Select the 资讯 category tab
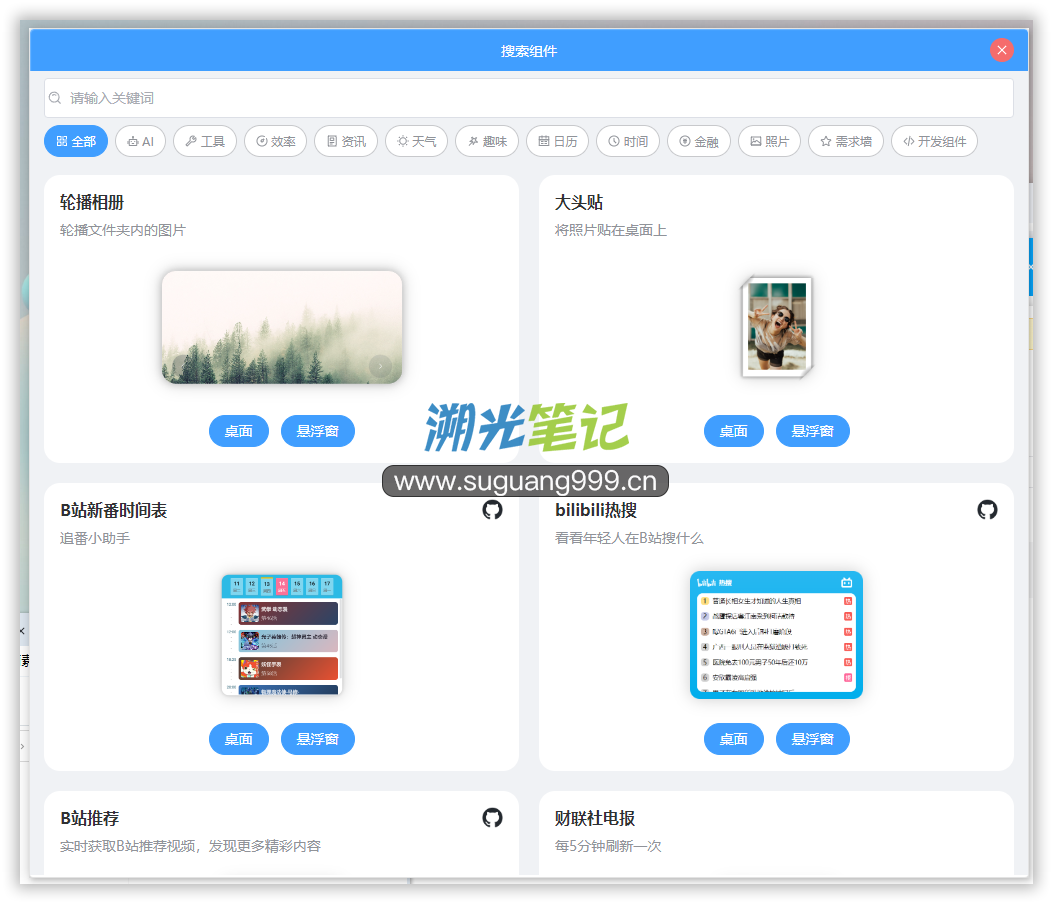 pos(346,141)
